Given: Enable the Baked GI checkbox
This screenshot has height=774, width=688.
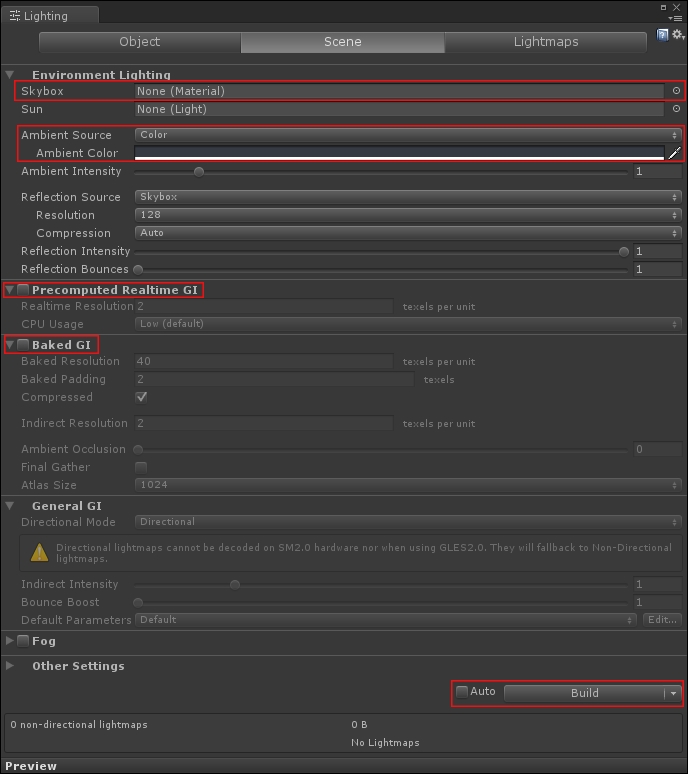Looking at the screenshot, I should click(x=23, y=345).
